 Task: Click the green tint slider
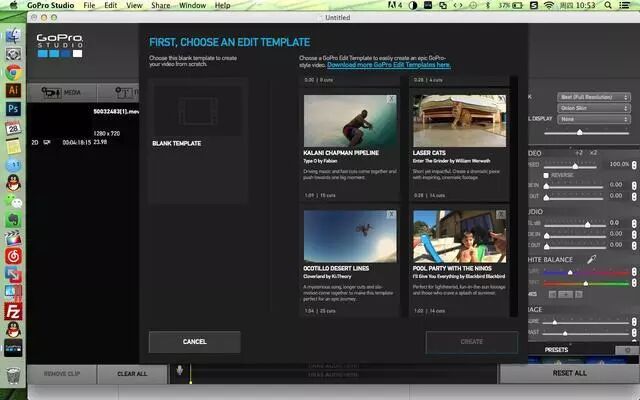pyautogui.click(x=586, y=283)
